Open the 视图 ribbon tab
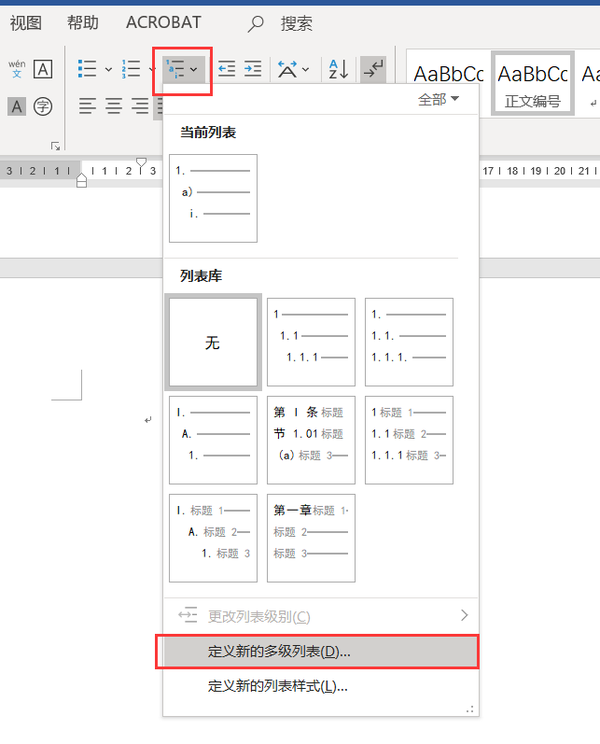Screen dimensions: 600x744 26,23
